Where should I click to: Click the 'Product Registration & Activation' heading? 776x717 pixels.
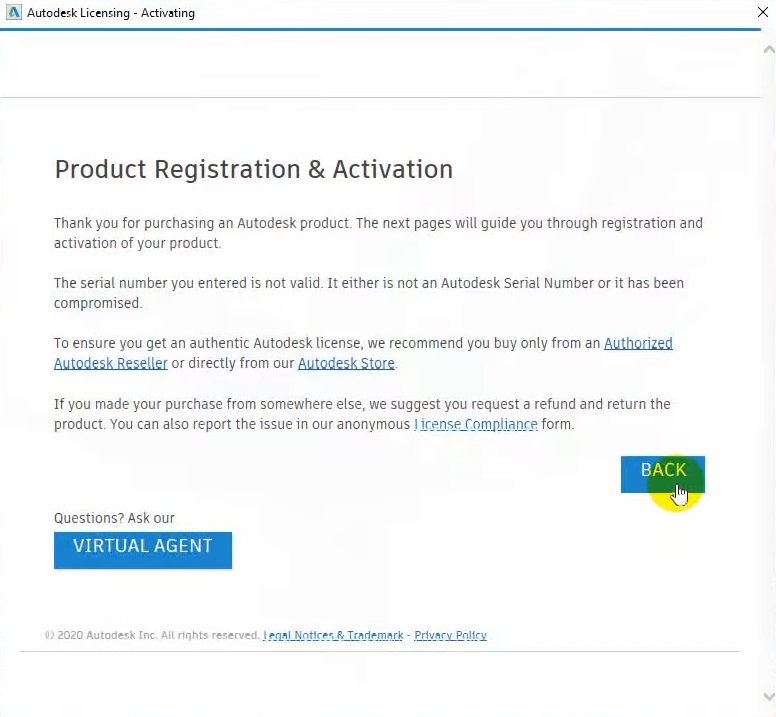click(253, 170)
